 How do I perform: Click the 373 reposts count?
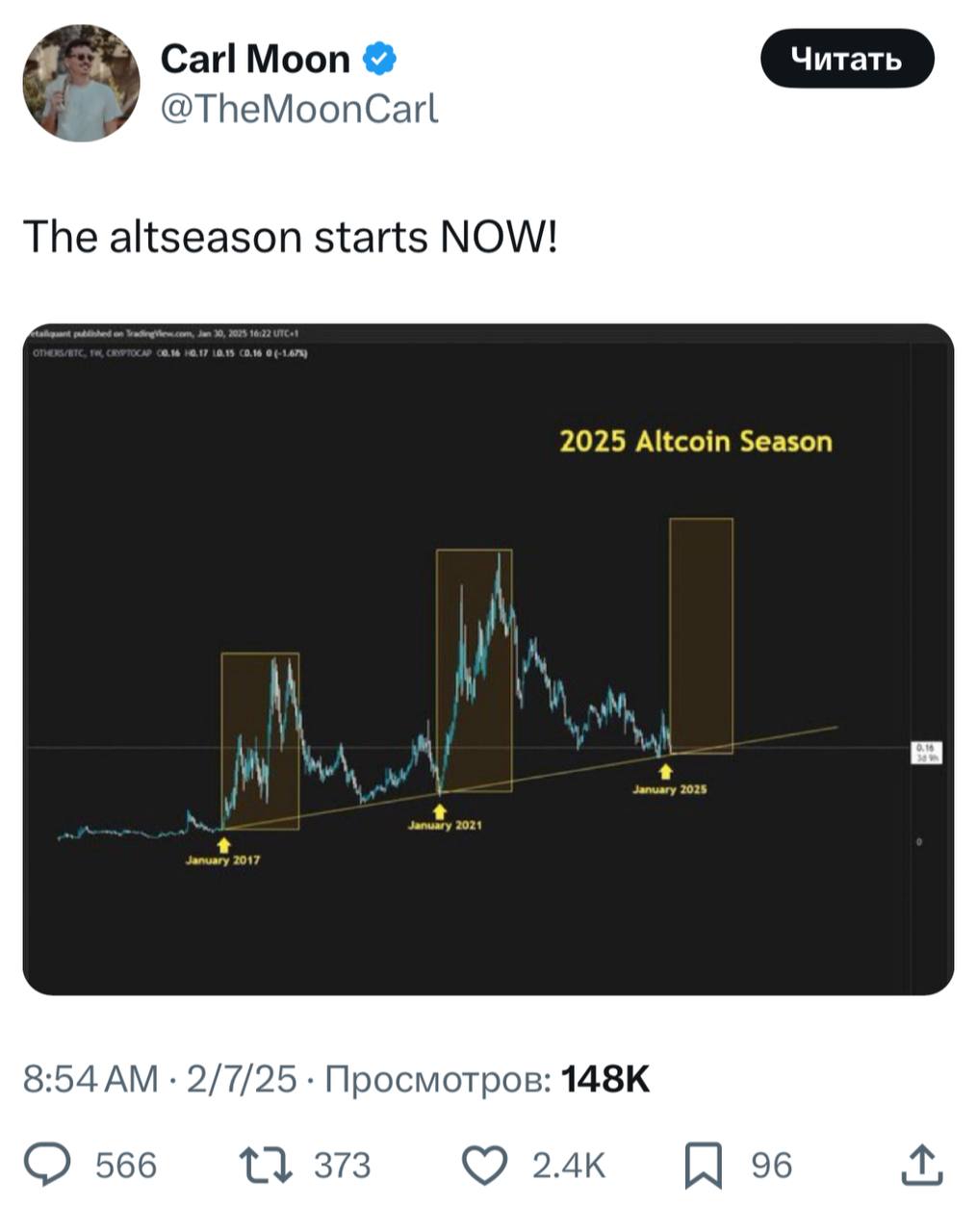pos(342,1166)
